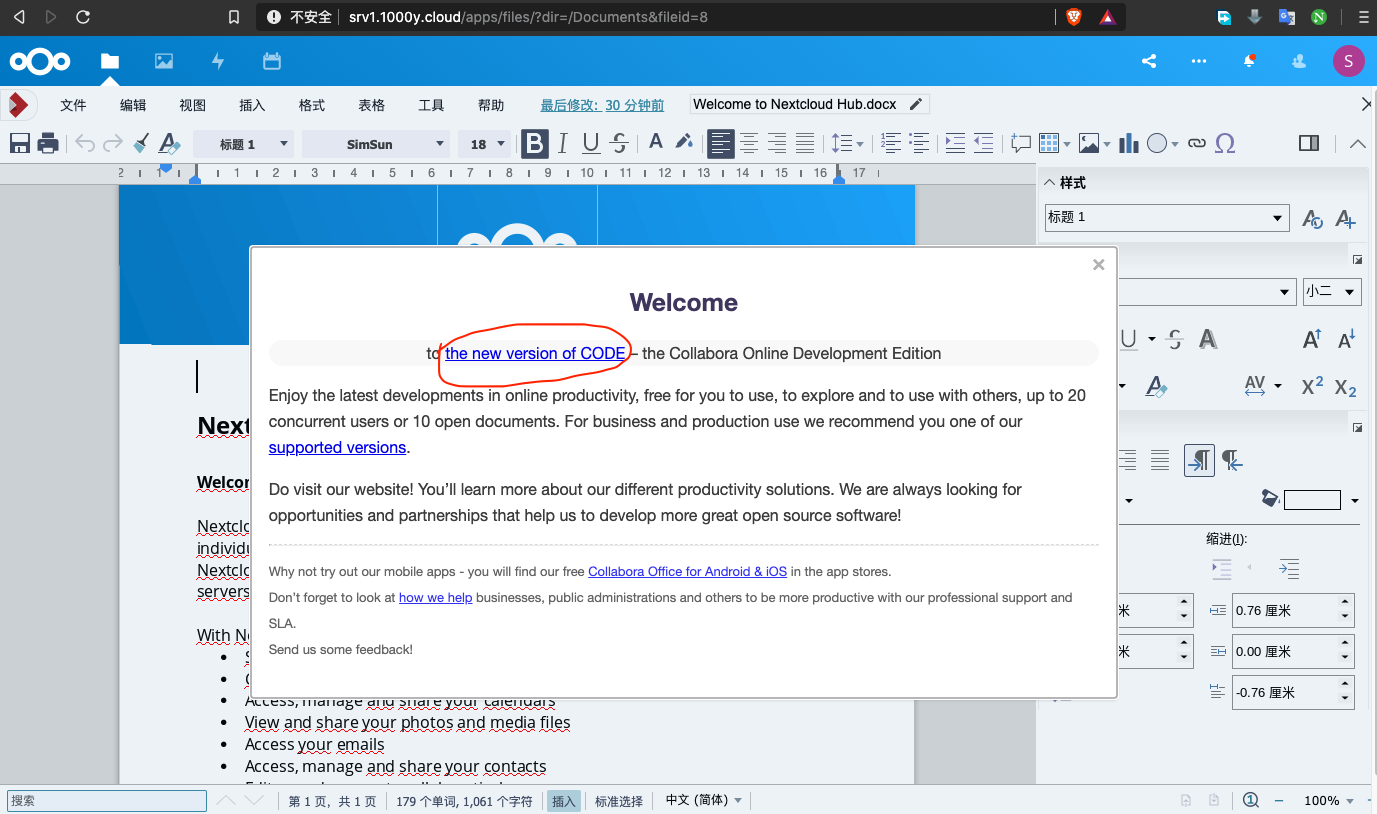This screenshot has width=1377, height=814.
Task: Open Nextcloud Calendar app icon
Action: (x=271, y=61)
